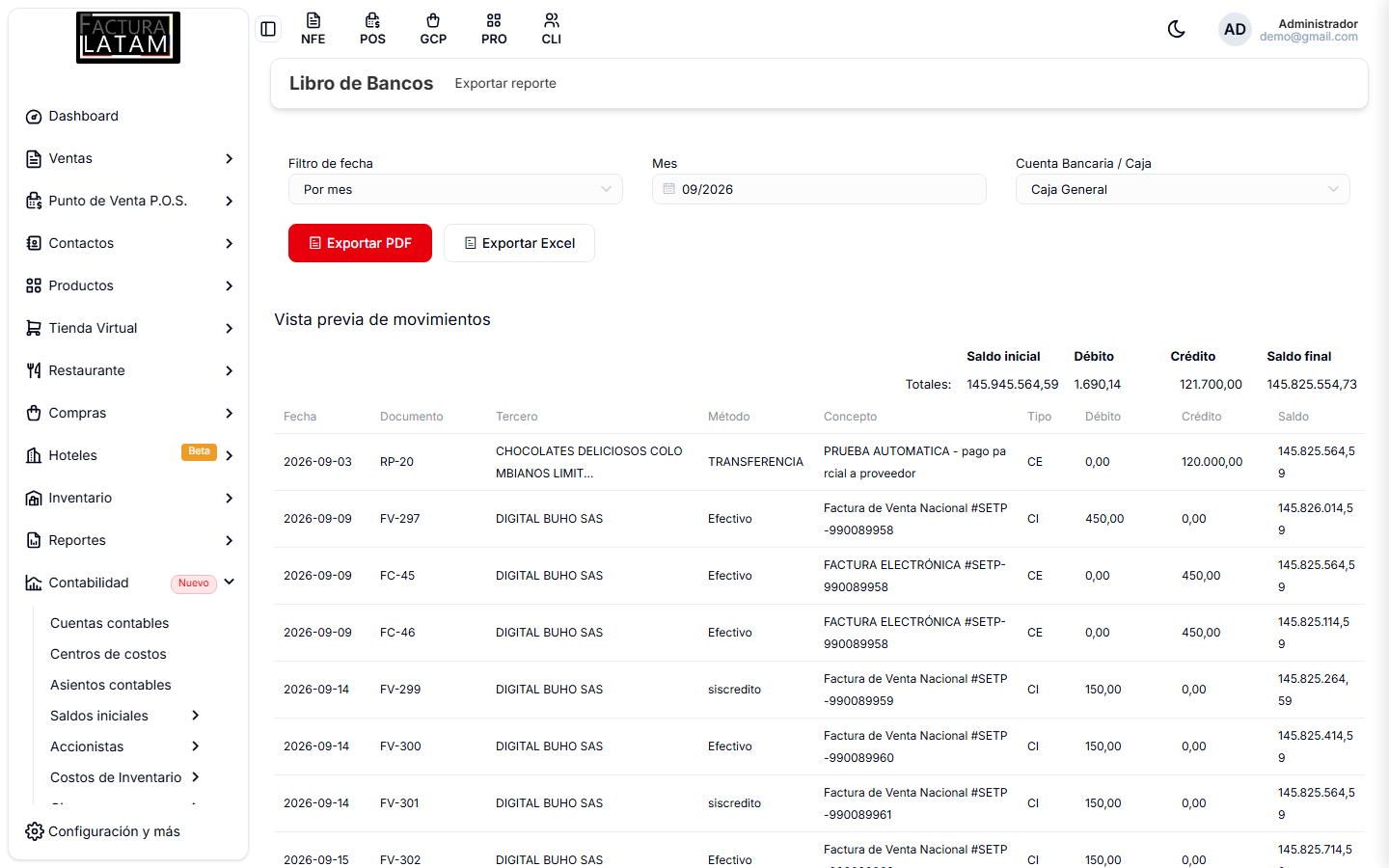Expand Saldos iniciales submenu chevron

196,716
